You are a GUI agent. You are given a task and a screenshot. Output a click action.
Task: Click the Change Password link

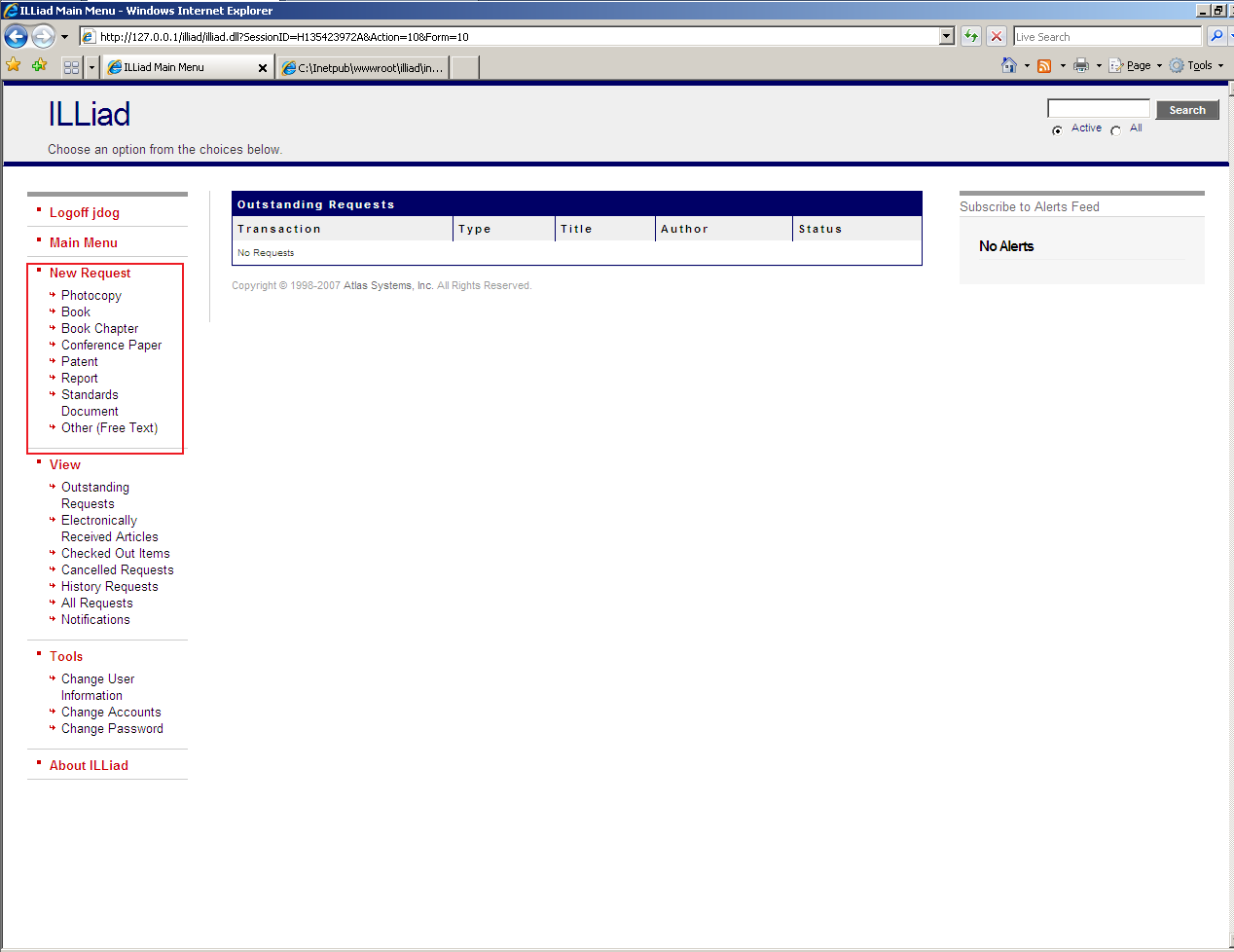point(112,729)
